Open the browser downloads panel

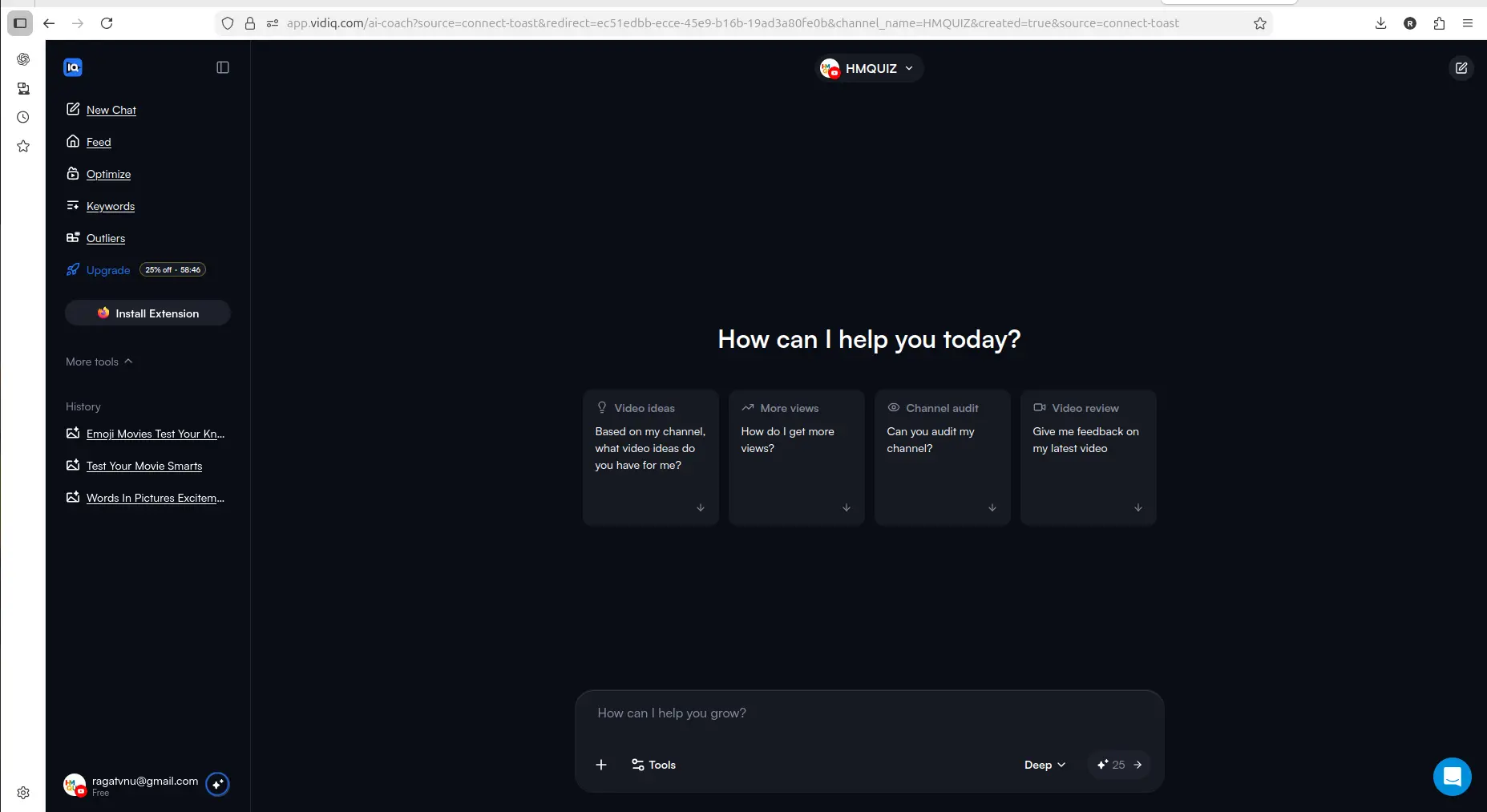[1380, 23]
